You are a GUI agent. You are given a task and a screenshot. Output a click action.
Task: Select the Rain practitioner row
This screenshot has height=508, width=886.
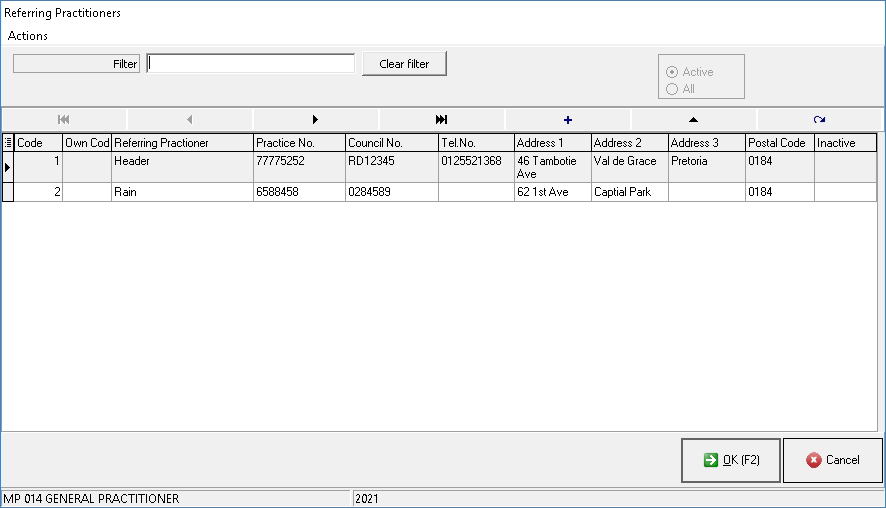[180, 192]
